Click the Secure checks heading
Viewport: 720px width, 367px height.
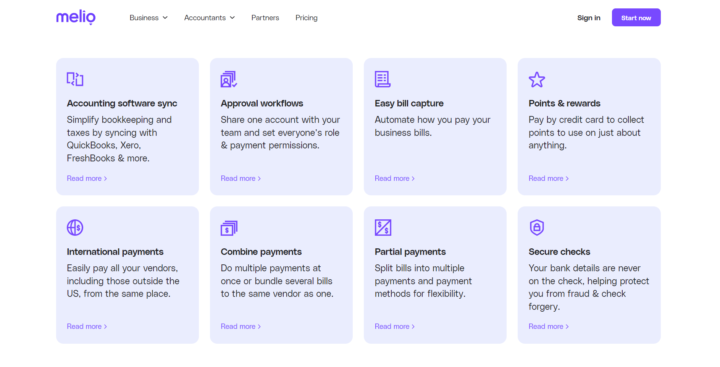[559, 252]
